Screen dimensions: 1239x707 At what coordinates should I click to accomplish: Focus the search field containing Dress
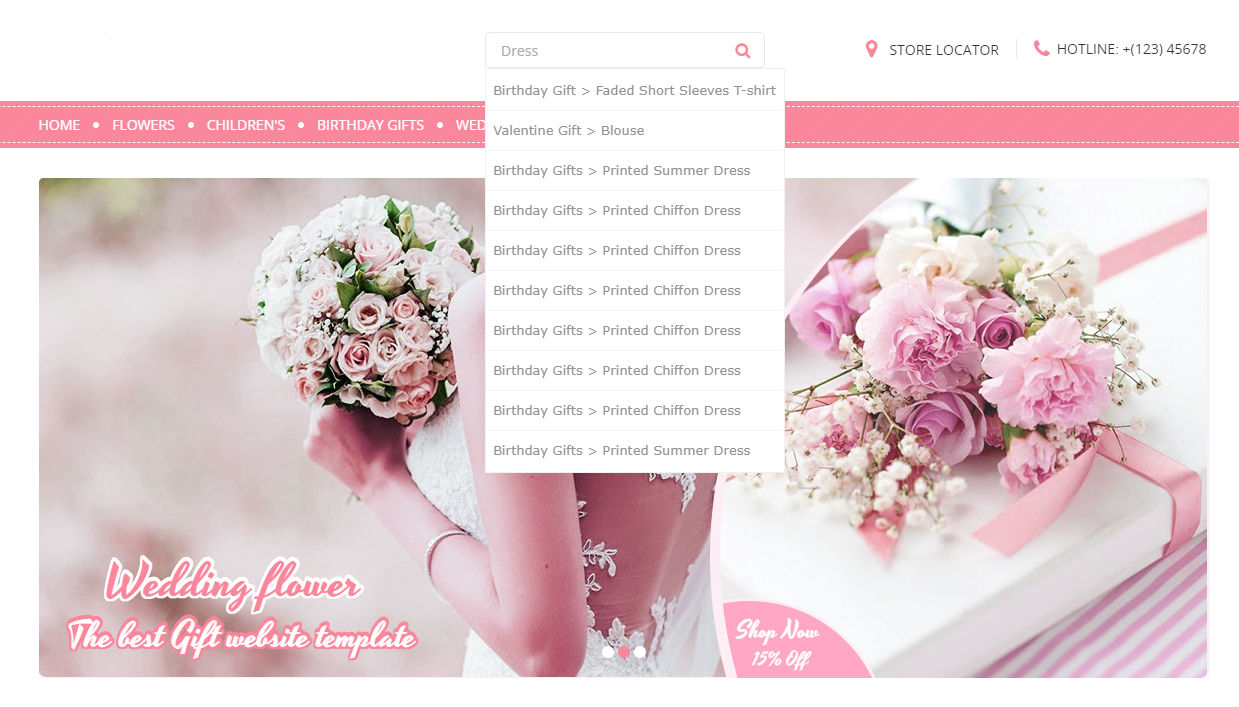[610, 51]
